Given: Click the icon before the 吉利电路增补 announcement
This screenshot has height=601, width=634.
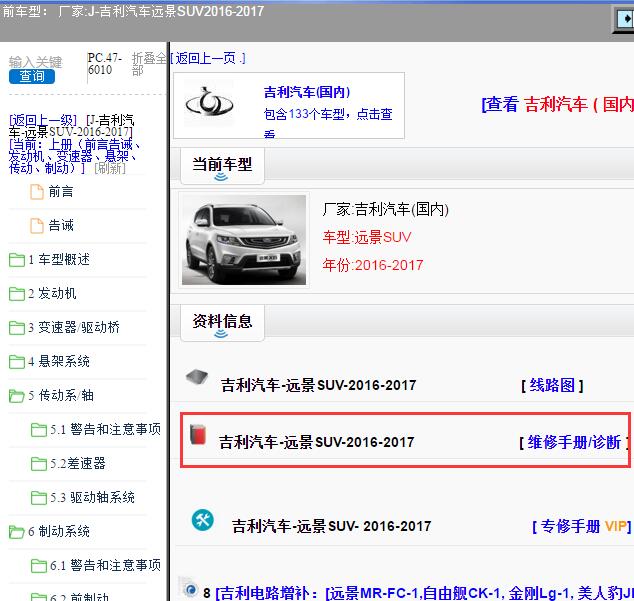Looking at the screenshot, I should 190,589.
